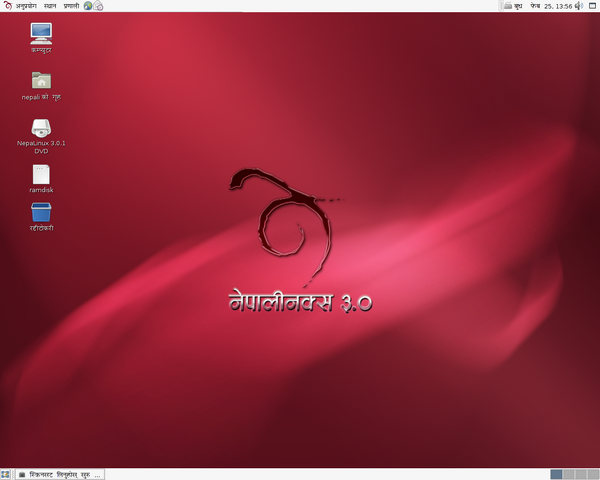This screenshot has height=480, width=600.
Task: Switch to the second workspace
Action: pyautogui.click(x=569, y=475)
